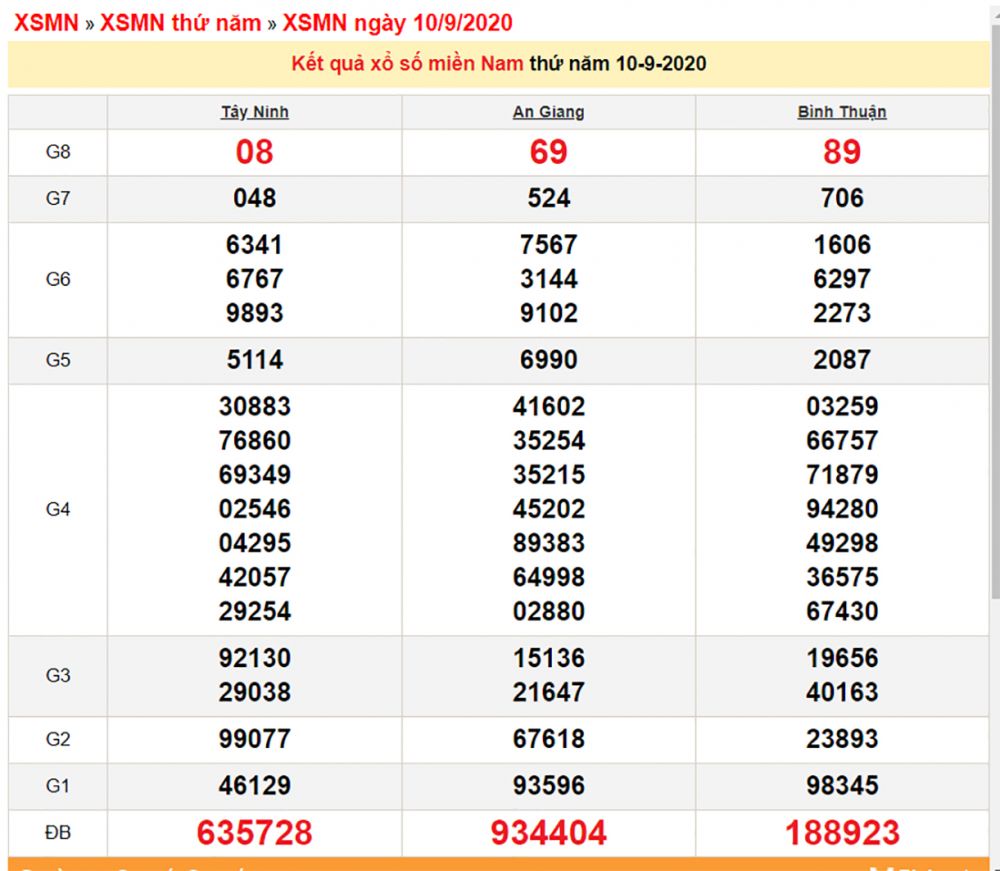Select G4 value 35215
Viewport: 1000px width, 871px height.
[x=548, y=475]
